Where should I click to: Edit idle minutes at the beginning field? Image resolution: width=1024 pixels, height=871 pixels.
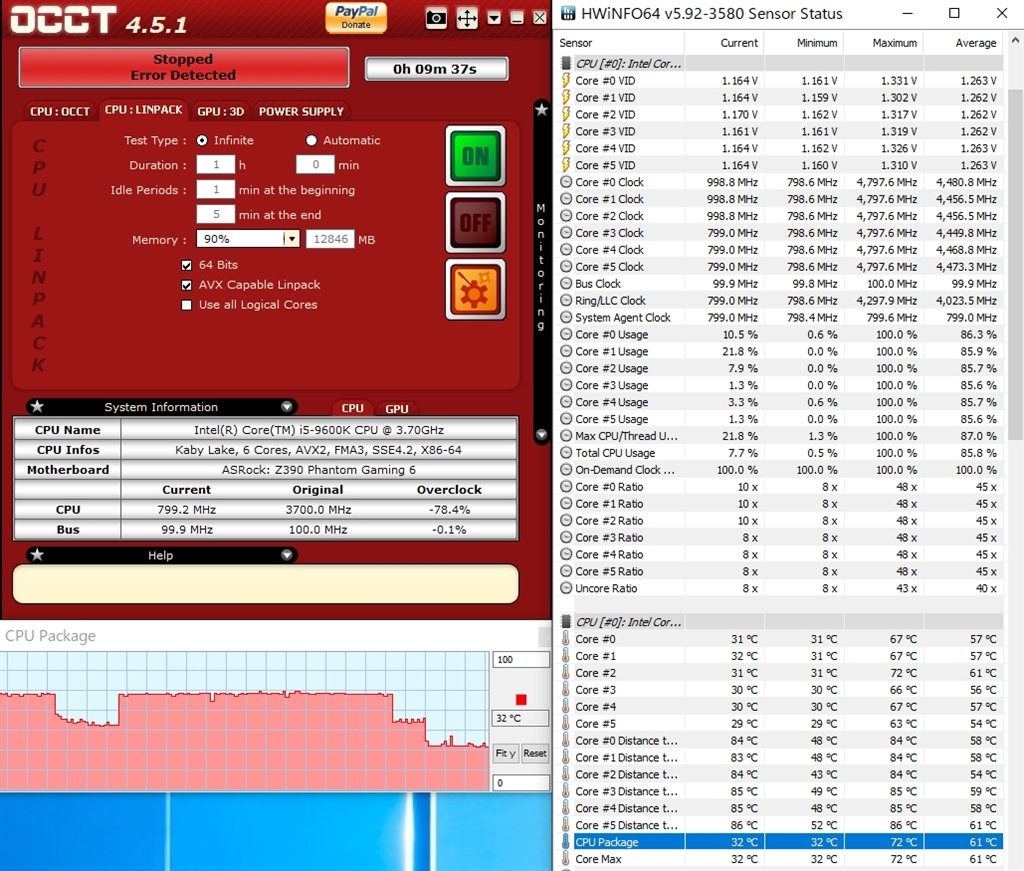click(x=216, y=189)
